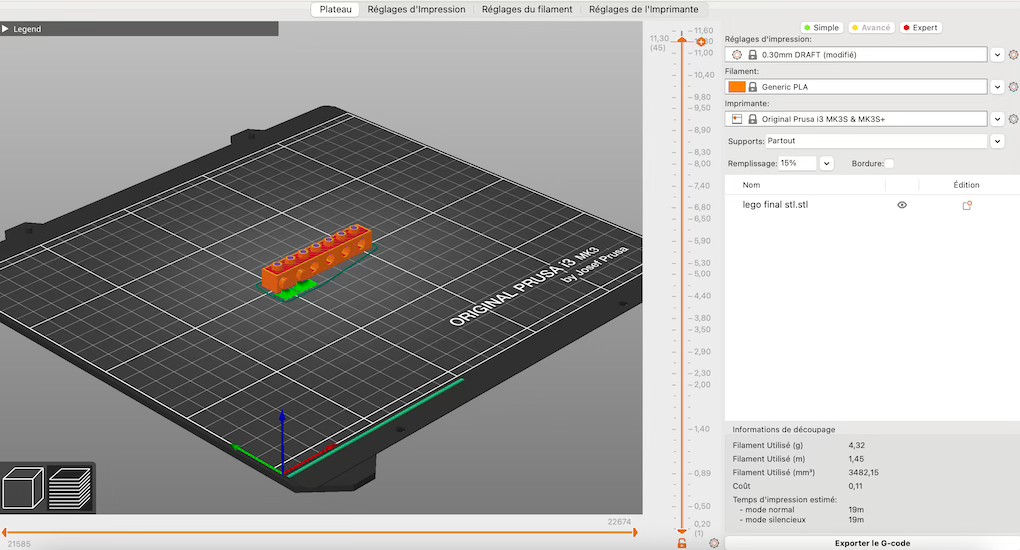Open the Supports Partout dropdown

point(876,141)
